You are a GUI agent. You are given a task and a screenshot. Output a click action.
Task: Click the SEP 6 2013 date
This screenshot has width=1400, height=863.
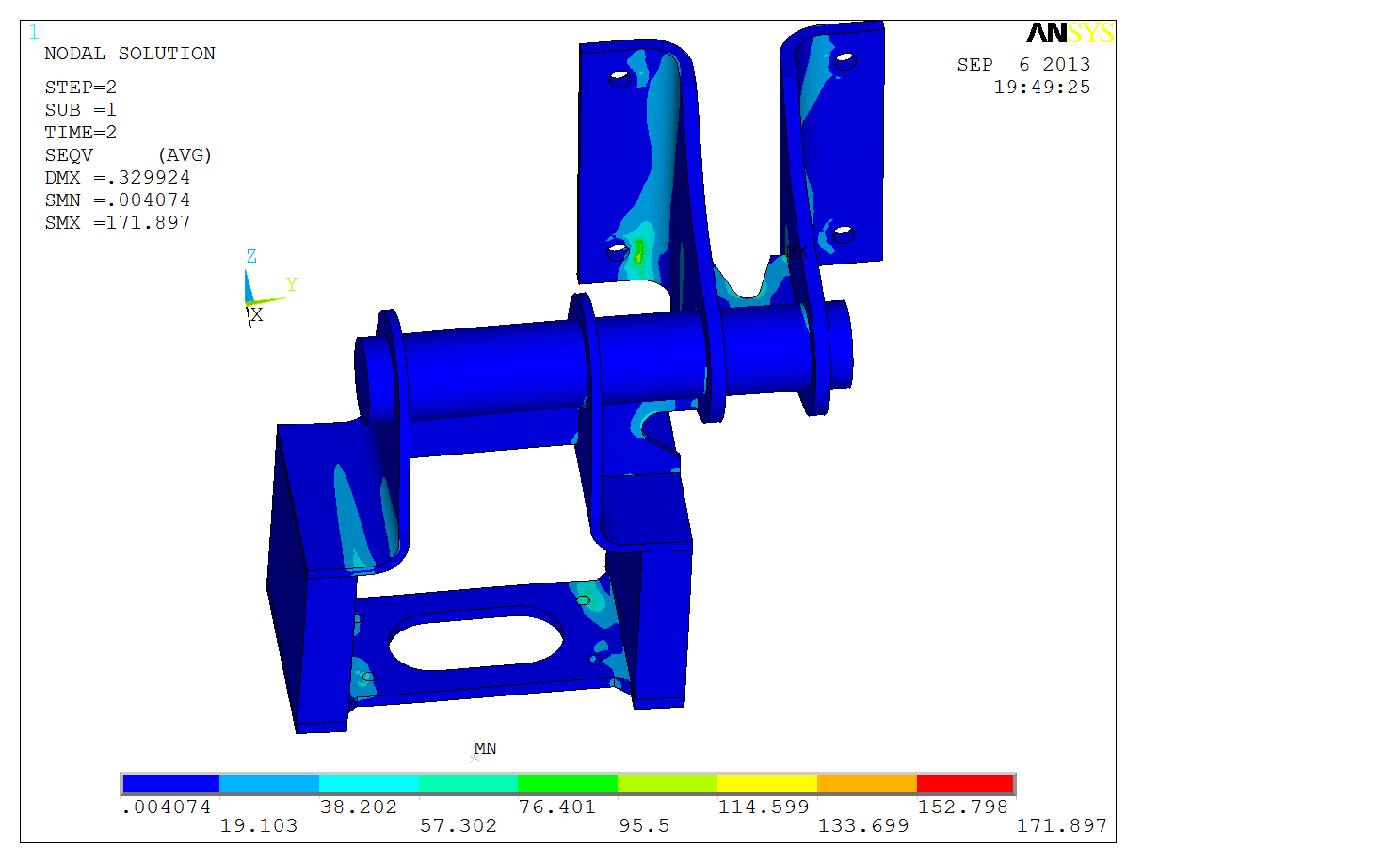pos(1023,65)
